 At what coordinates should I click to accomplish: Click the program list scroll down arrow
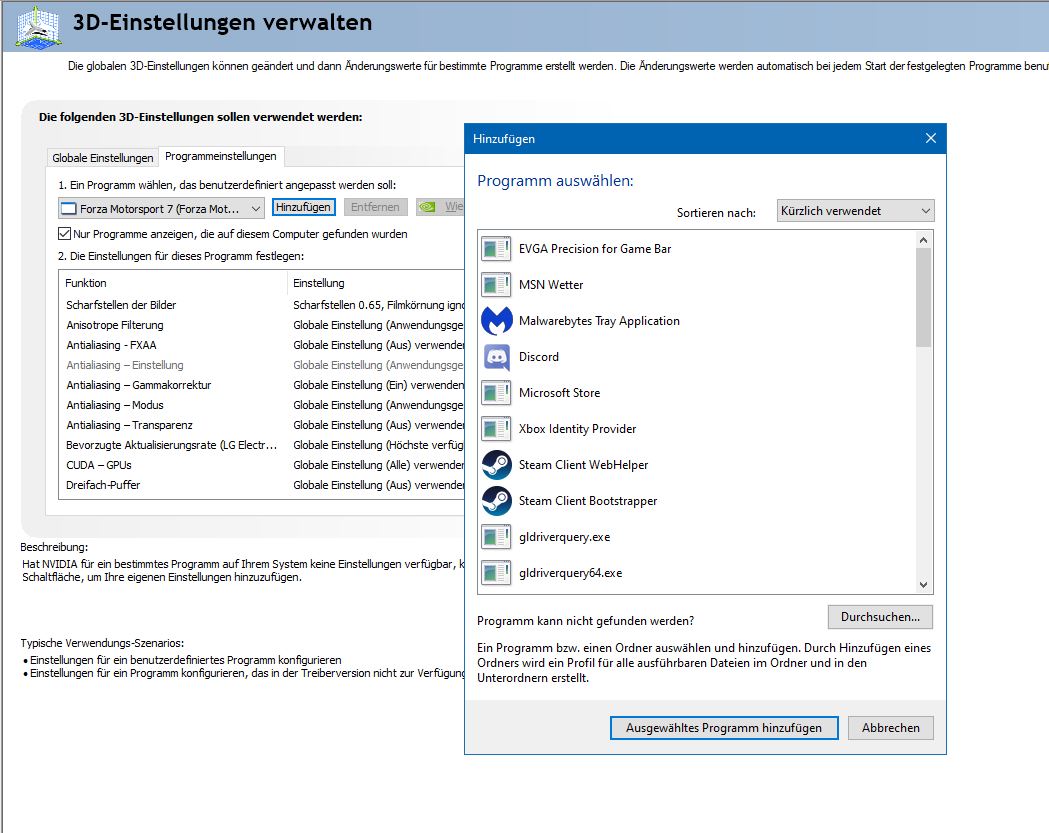(x=923, y=585)
